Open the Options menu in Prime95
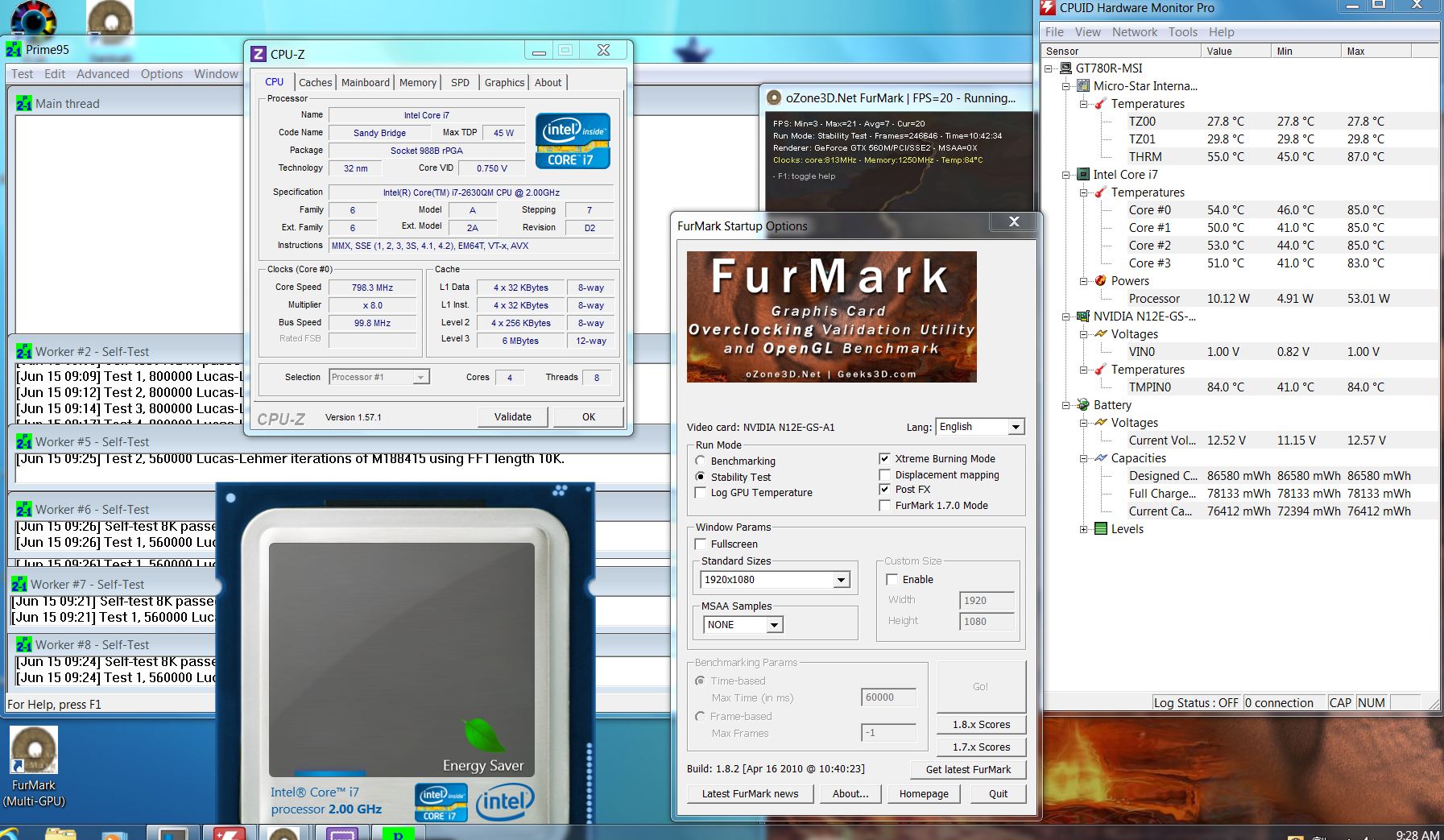The height and width of the screenshot is (840, 1444). coord(162,74)
